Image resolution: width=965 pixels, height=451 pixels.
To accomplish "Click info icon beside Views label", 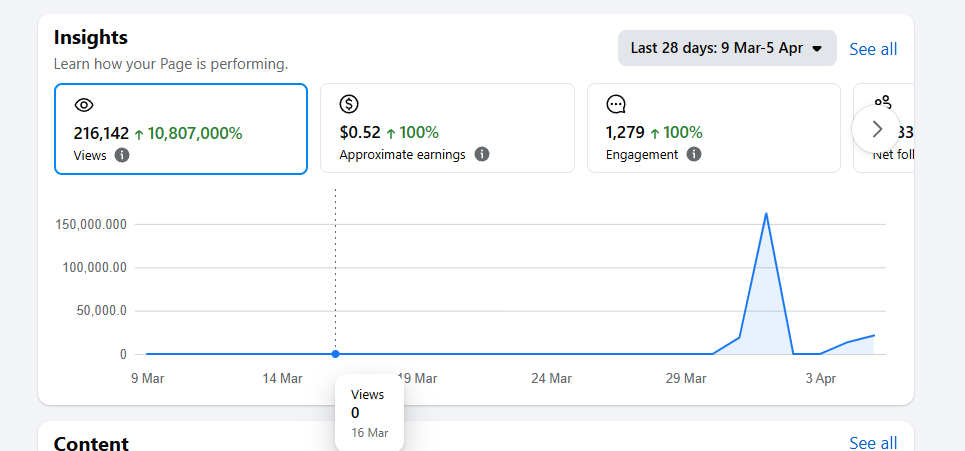I will (122, 155).
